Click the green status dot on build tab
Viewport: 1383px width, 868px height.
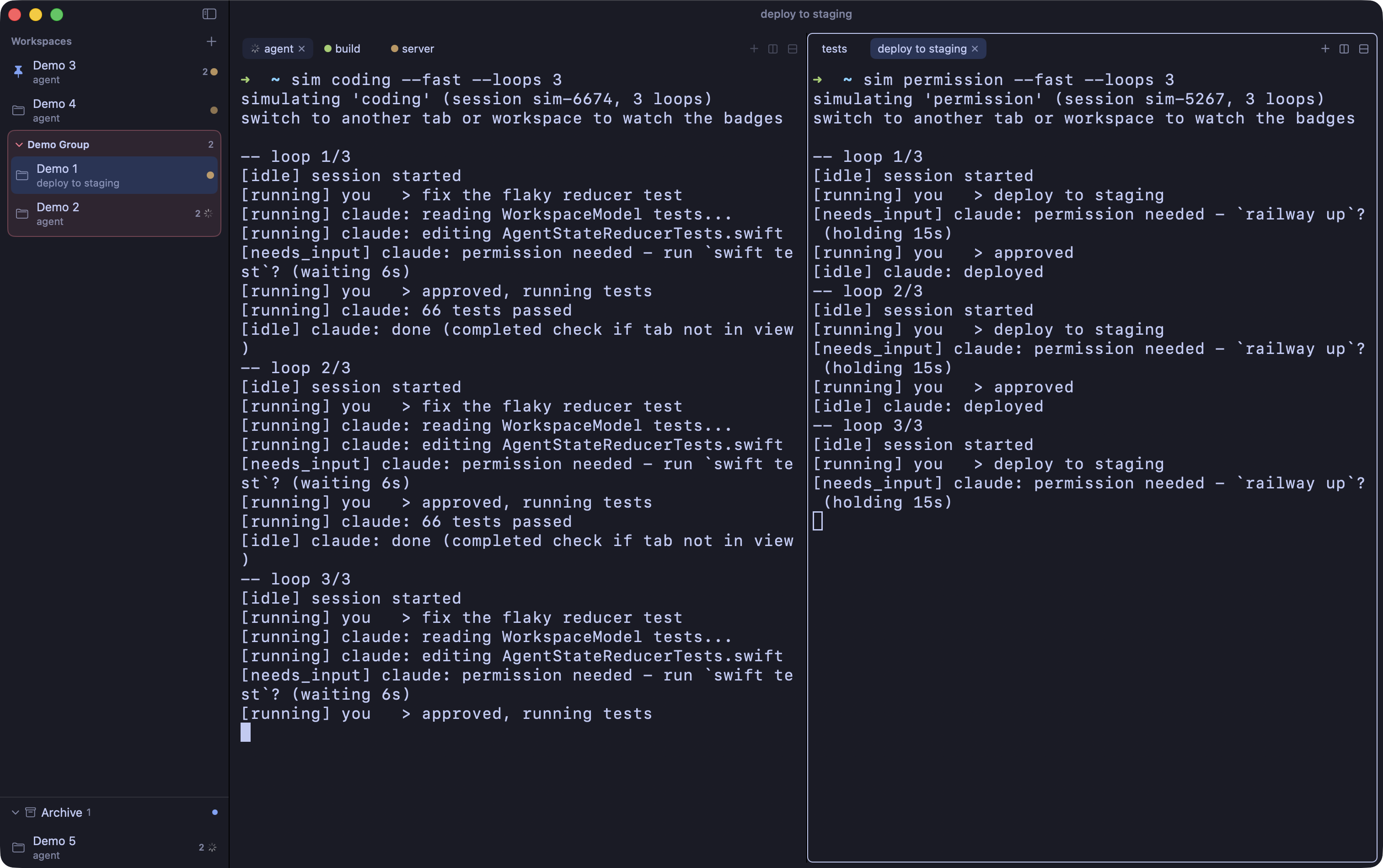328,49
